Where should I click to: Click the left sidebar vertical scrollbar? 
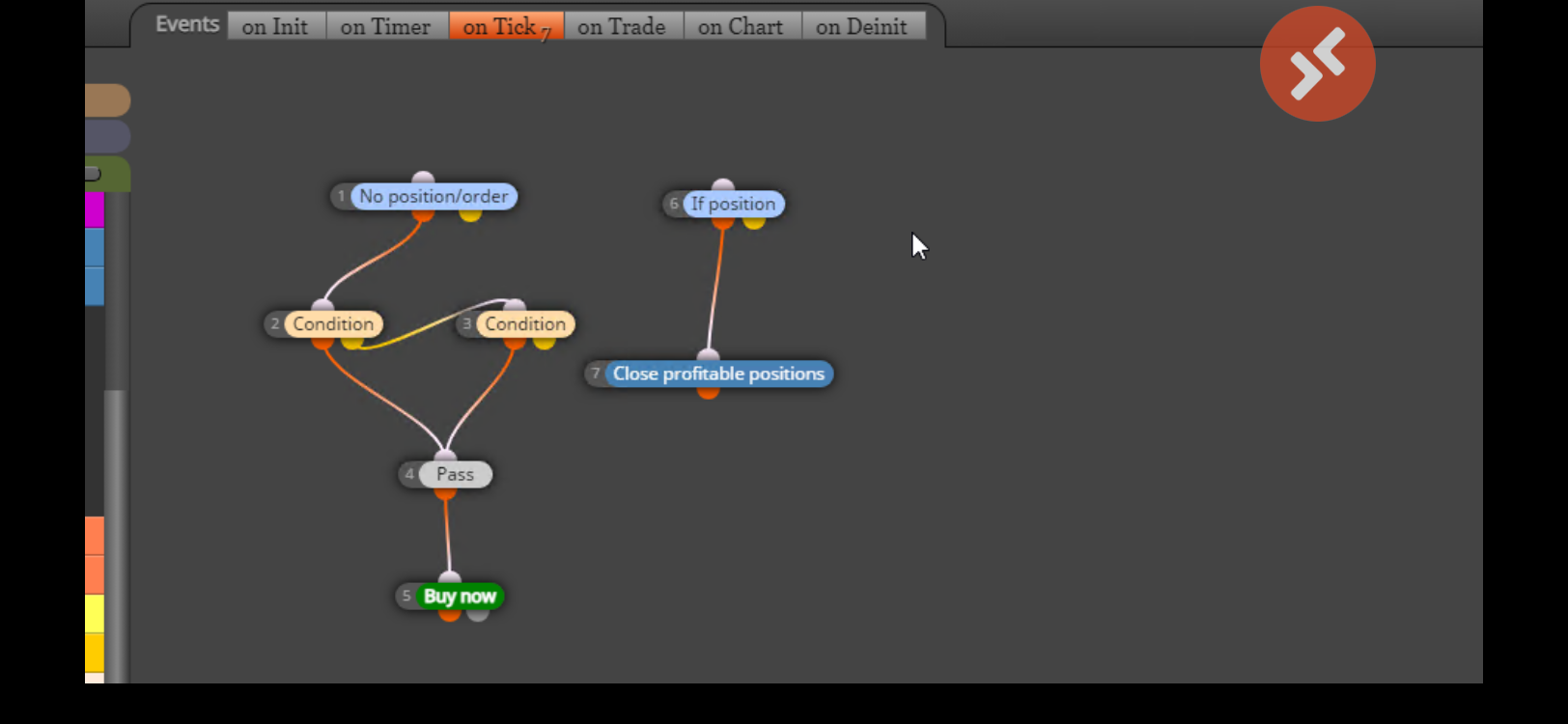pyautogui.click(x=115, y=536)
